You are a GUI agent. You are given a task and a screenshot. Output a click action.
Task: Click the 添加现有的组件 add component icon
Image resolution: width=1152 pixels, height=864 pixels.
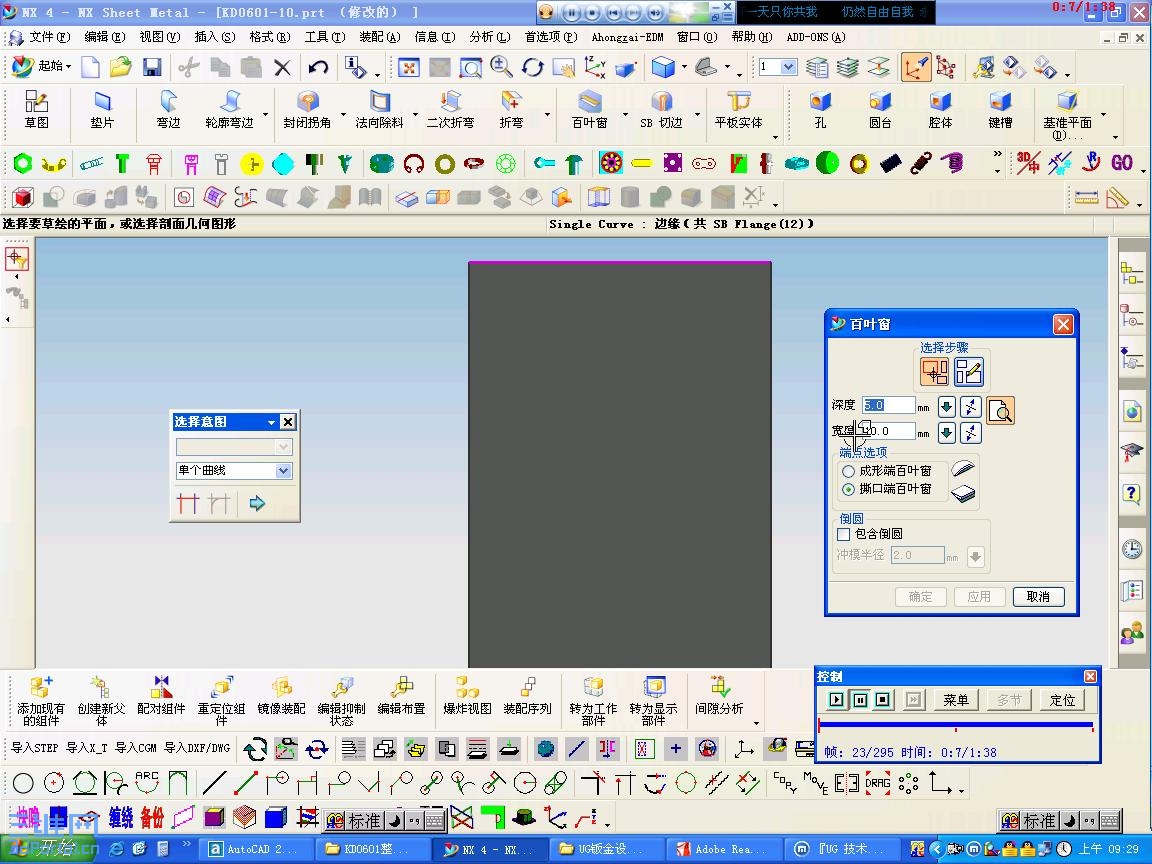(40, 702)
